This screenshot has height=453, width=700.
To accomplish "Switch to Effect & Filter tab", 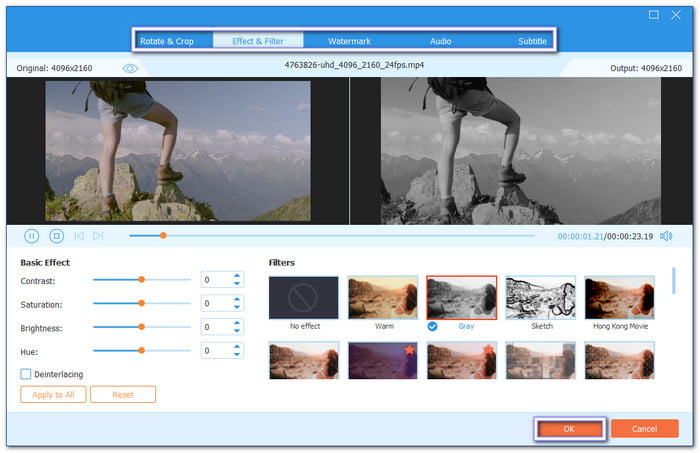I will 258,41.
